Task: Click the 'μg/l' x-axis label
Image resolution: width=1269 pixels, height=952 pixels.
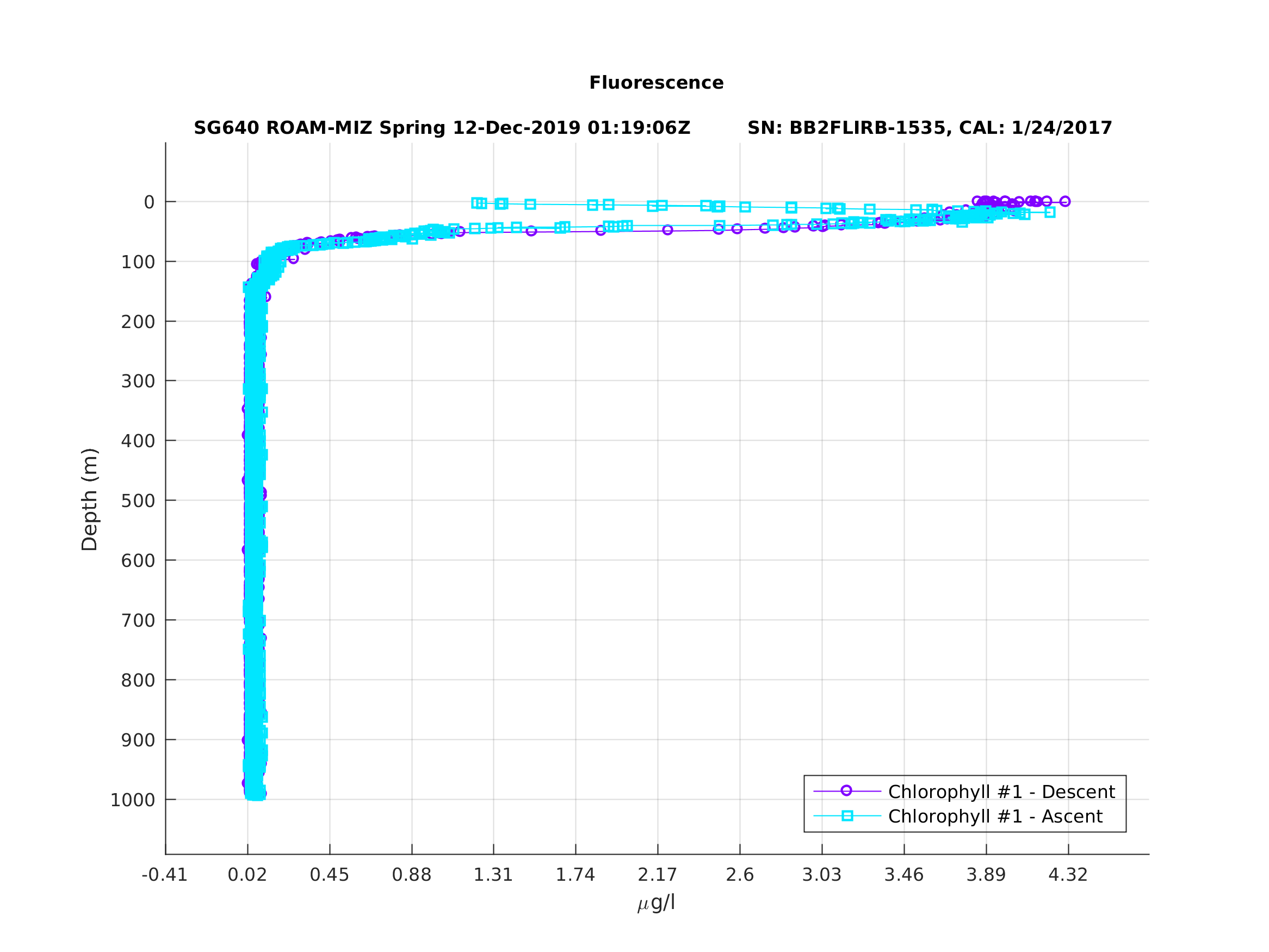Action: 657,902
